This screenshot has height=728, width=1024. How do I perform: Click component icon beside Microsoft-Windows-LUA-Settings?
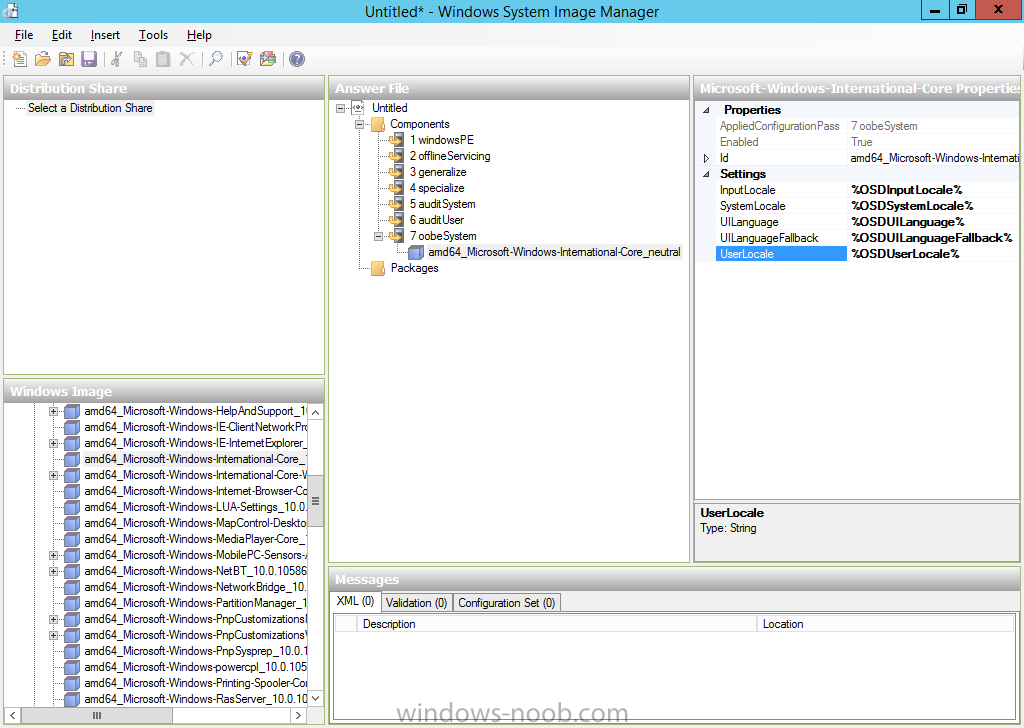tap(72, 507)
